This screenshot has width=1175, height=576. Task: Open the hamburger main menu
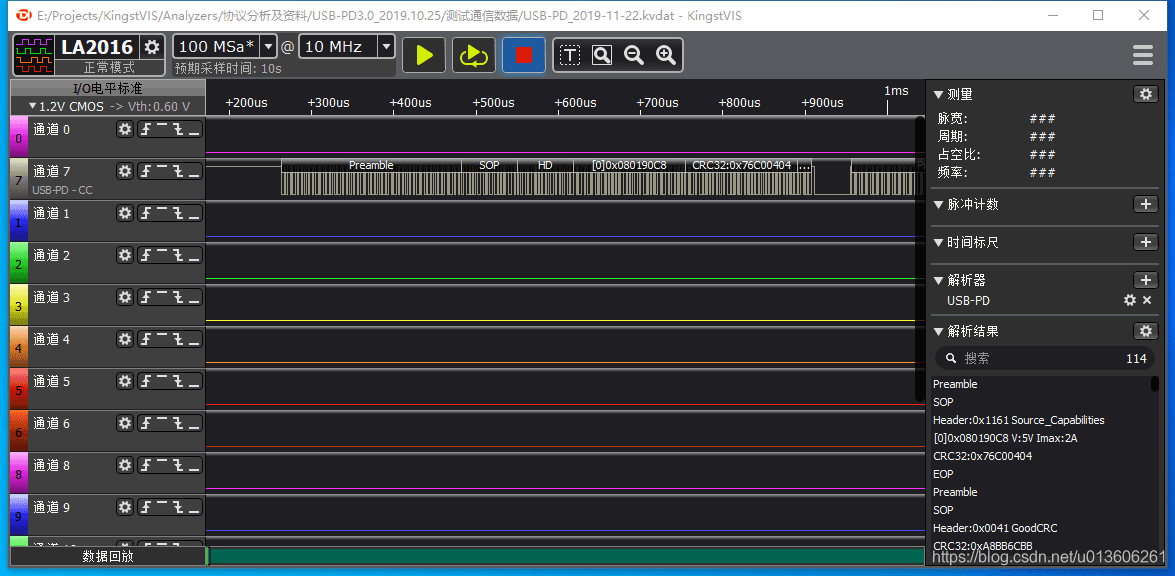1143,55
